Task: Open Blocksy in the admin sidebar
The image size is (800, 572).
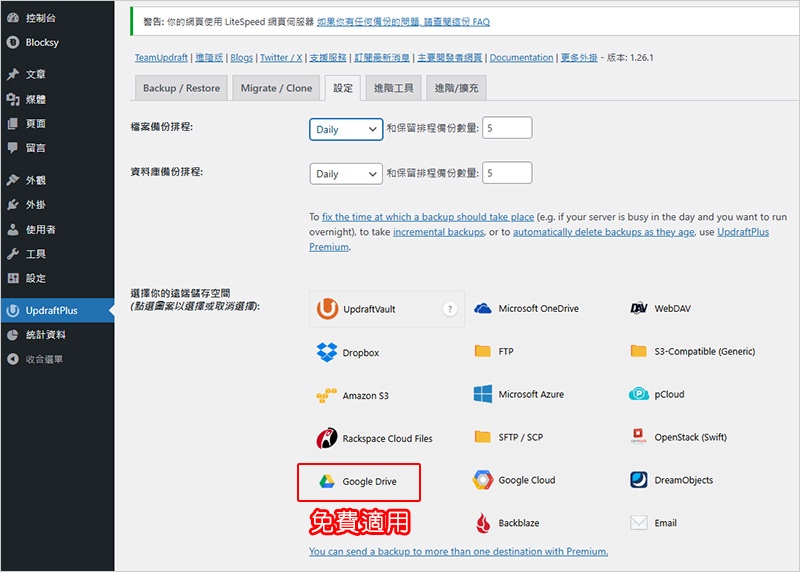Action: (x=42, y=42)
